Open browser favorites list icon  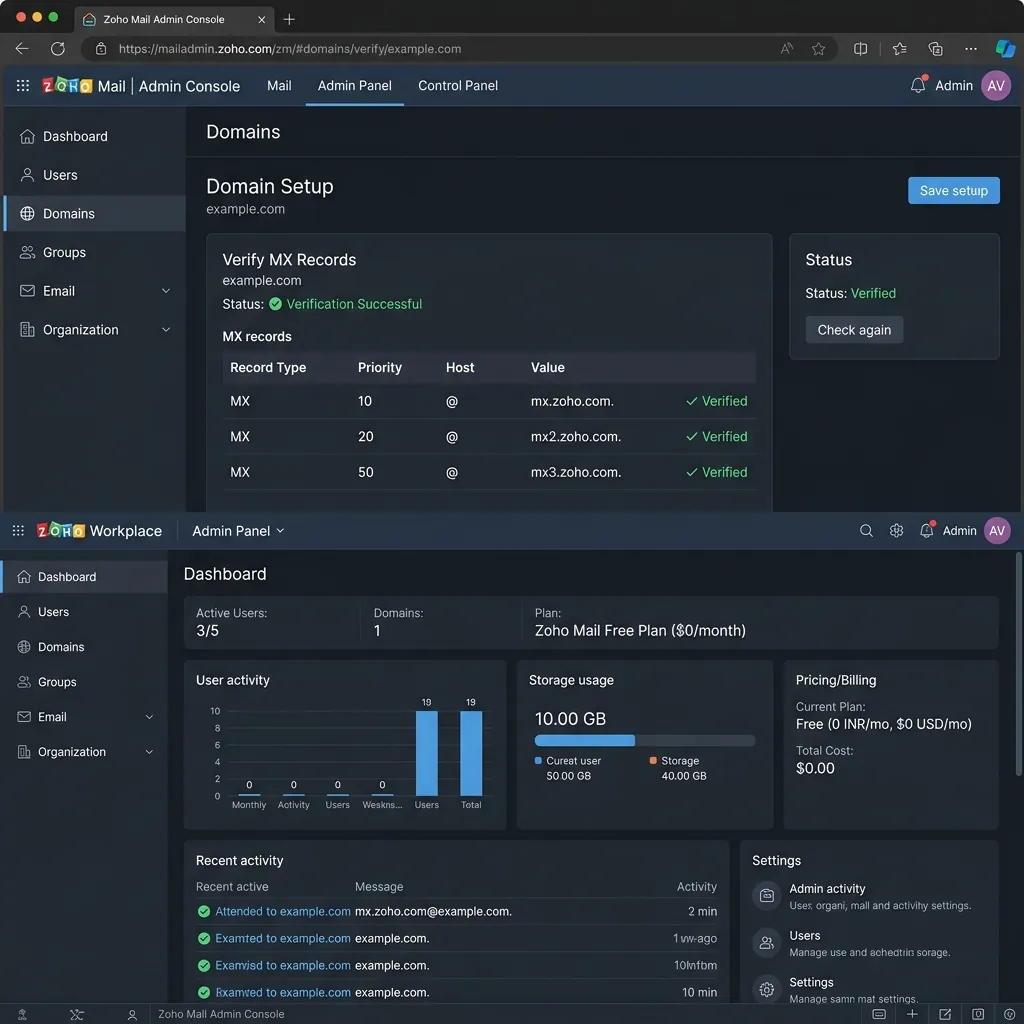pyautogui.click(x=899, y=49)
